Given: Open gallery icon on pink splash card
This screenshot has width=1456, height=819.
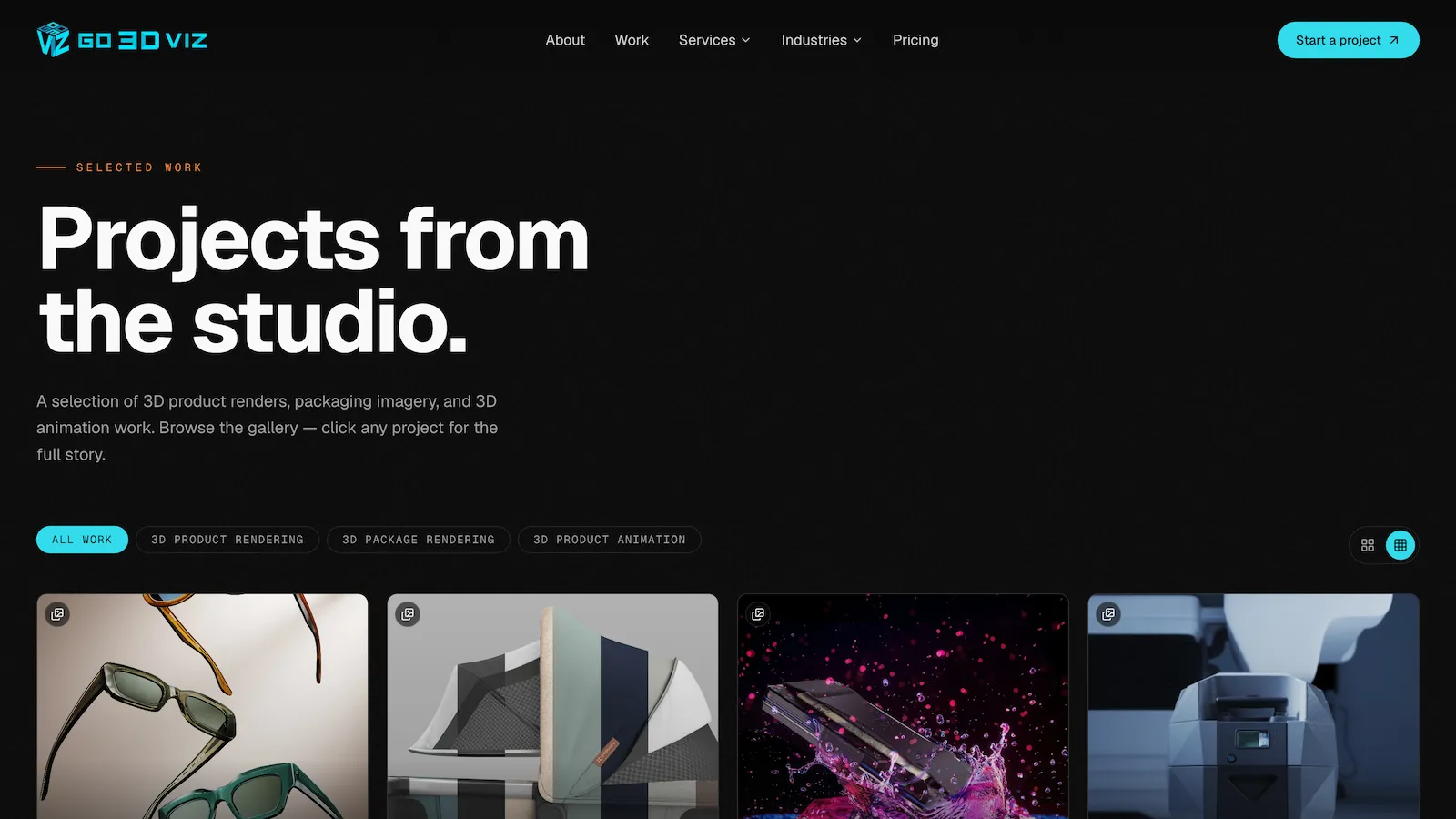Looking at the screenshot, I should [758, 614].
